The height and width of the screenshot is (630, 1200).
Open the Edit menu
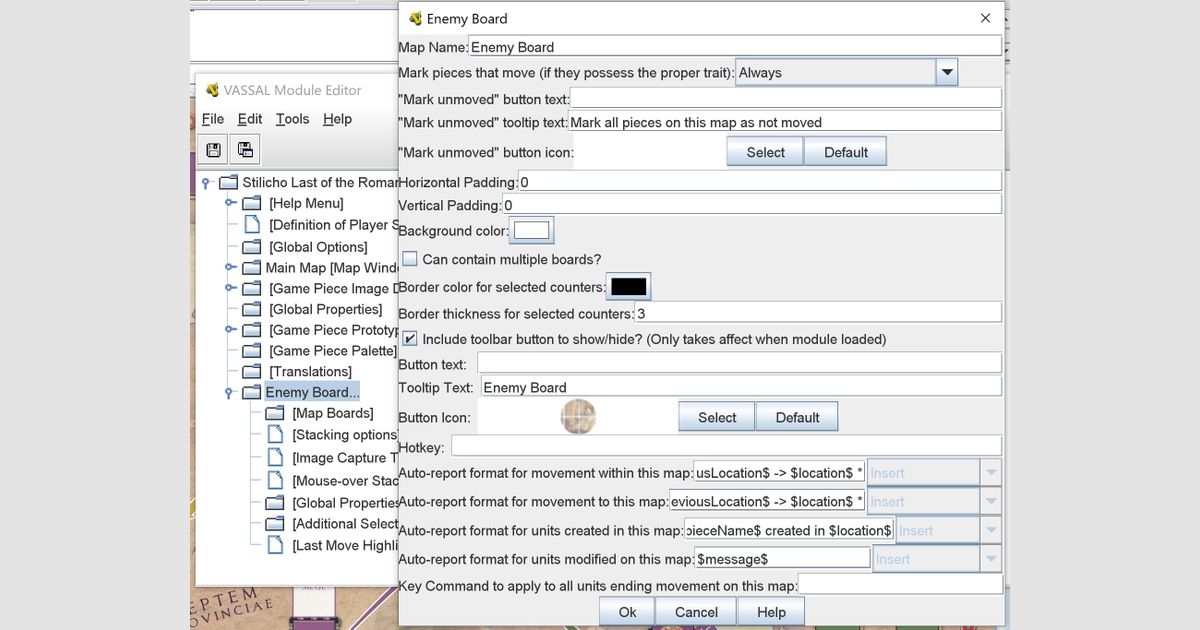(249, 119)
